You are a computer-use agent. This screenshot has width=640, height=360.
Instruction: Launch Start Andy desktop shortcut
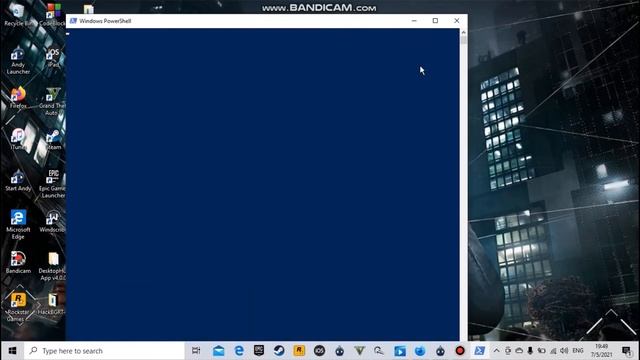point(18,180)
